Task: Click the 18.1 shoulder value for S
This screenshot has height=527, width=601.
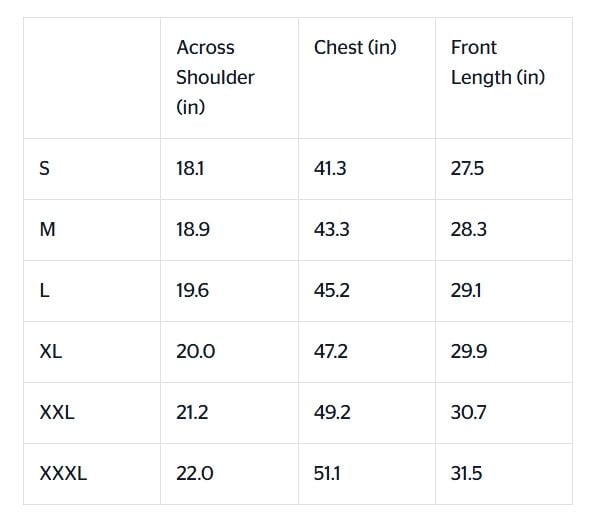Action: (190, 168)
